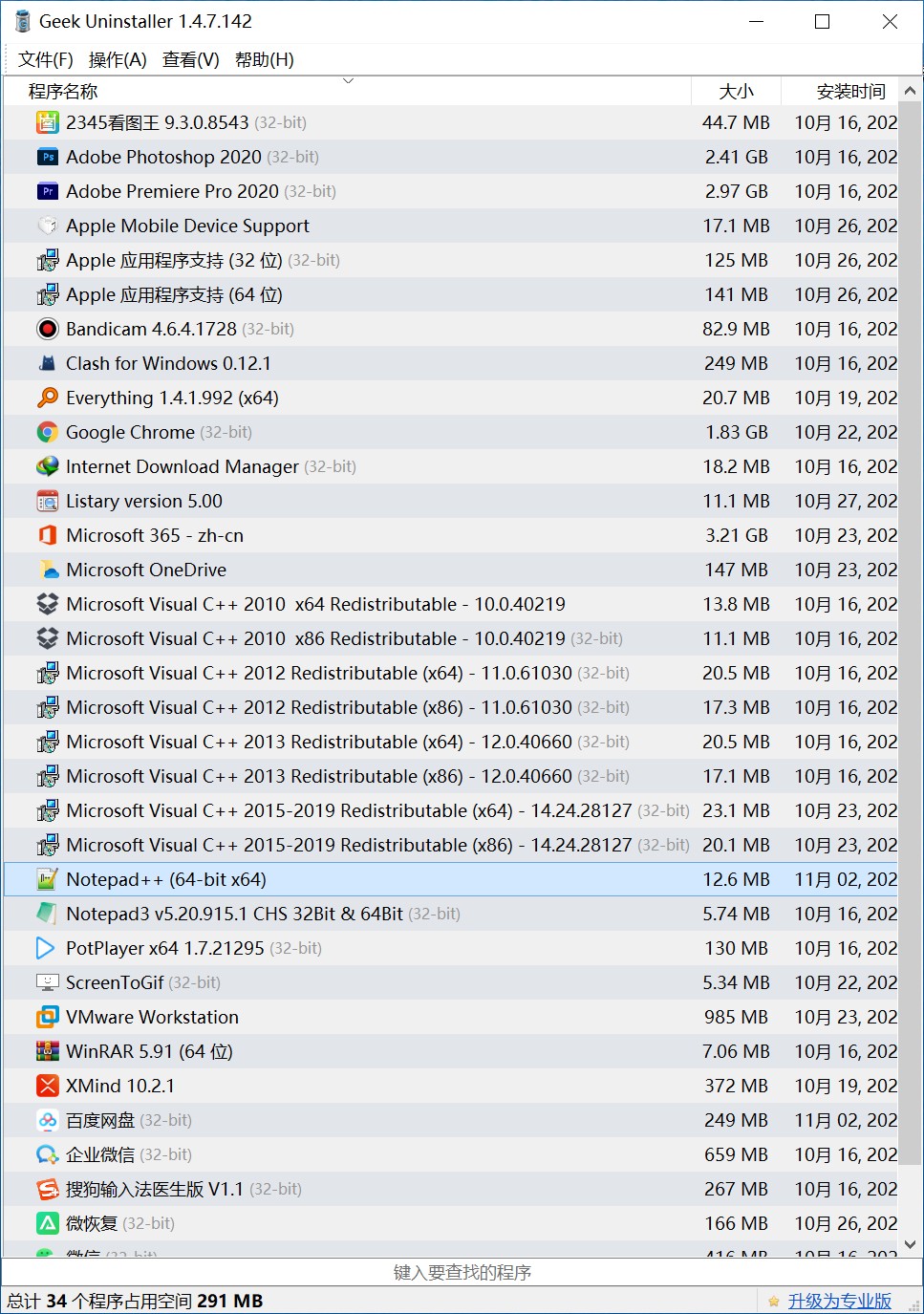This screenshot has width=924, height=1314.
Task: Select Visual C++ 2015-2019 Redistributable (x64) row
Action: [x=451, y=810]
